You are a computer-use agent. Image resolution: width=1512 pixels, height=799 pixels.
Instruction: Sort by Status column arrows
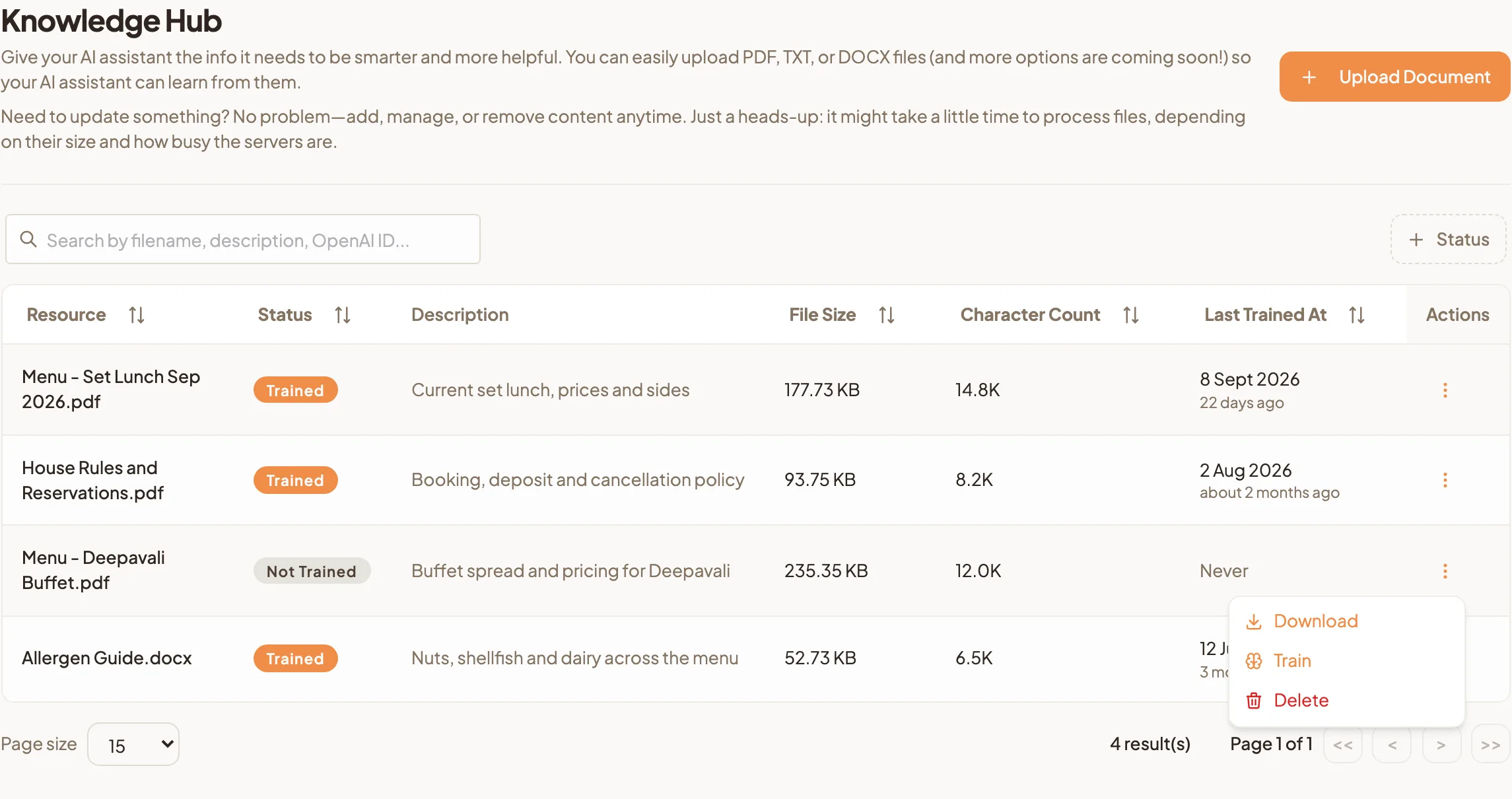click(343, 315)
